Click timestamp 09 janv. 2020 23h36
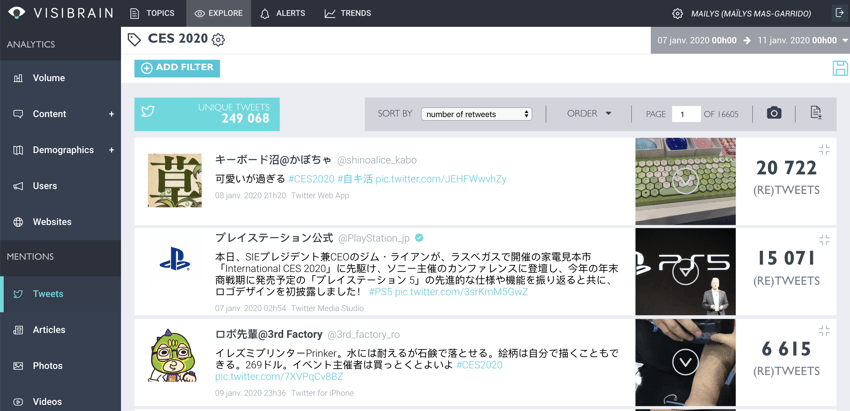The width and height of the screenshot is (850, 411). (250, 393)
